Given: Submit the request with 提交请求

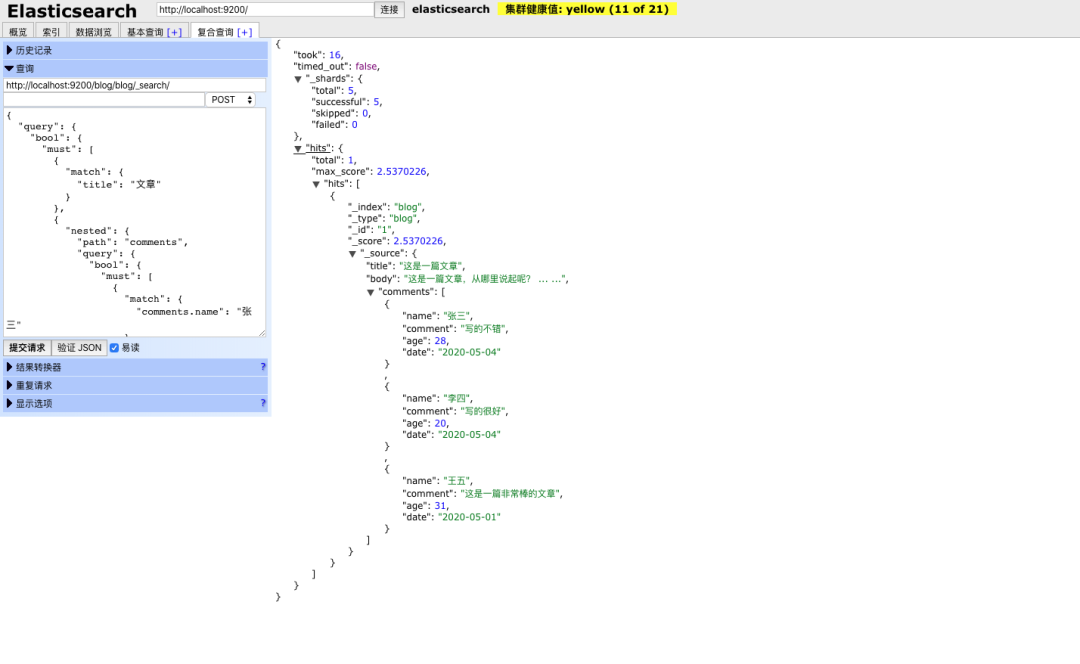Looking at the screenshot, I should (27, 348).
